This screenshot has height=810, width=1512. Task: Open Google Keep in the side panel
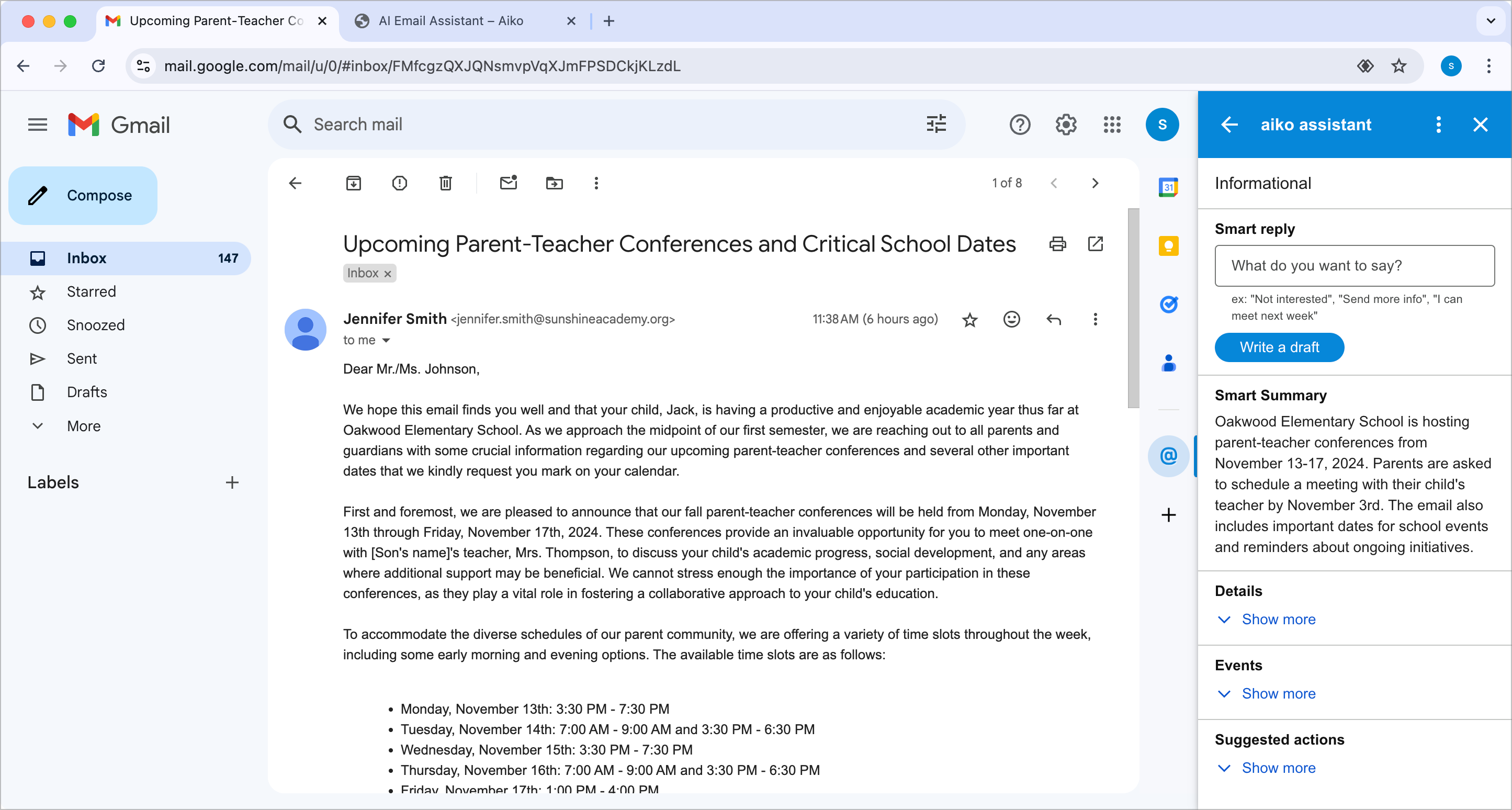coord(1169,246)
